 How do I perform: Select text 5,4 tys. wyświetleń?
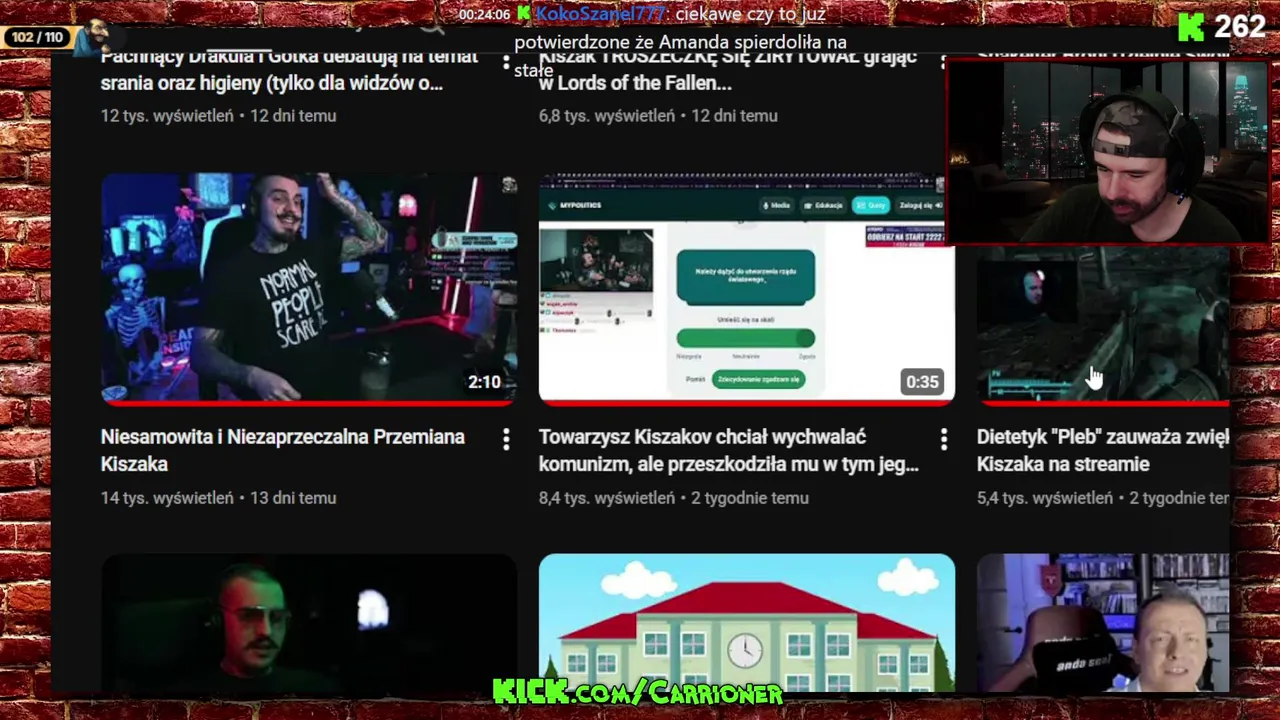[1045, 498]
